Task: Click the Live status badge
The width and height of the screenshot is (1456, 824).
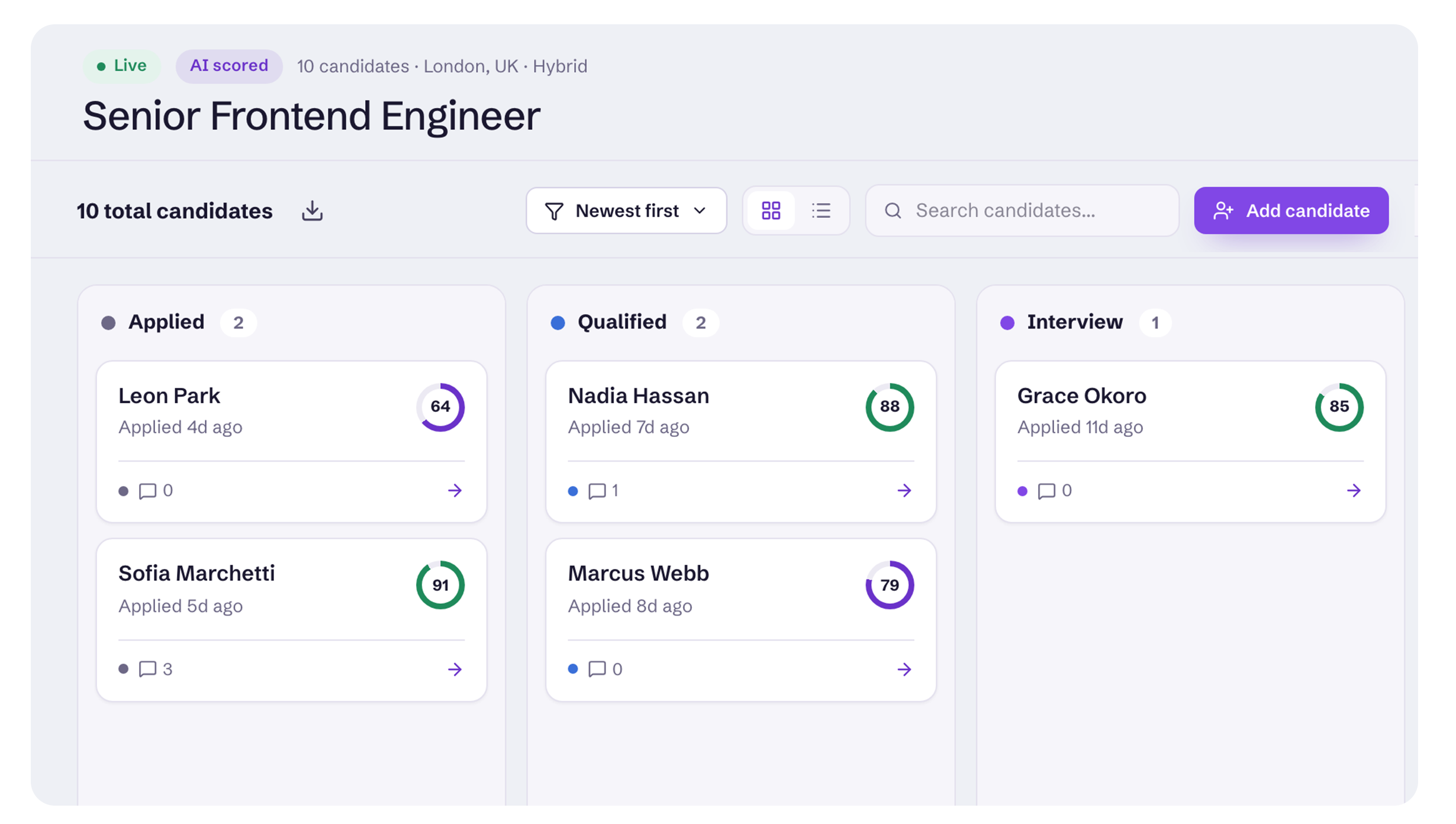Action: [122, 66]
